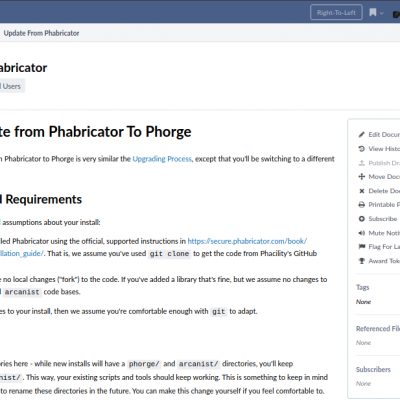Click the 'phorge/' code snippet
The height and width of the screenshot is (400, 400).
(144, 364)
